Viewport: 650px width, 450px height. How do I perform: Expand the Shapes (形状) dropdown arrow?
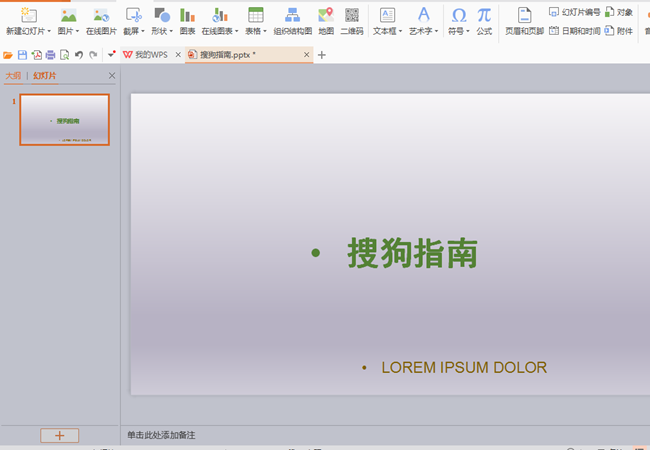pos(171,31)
